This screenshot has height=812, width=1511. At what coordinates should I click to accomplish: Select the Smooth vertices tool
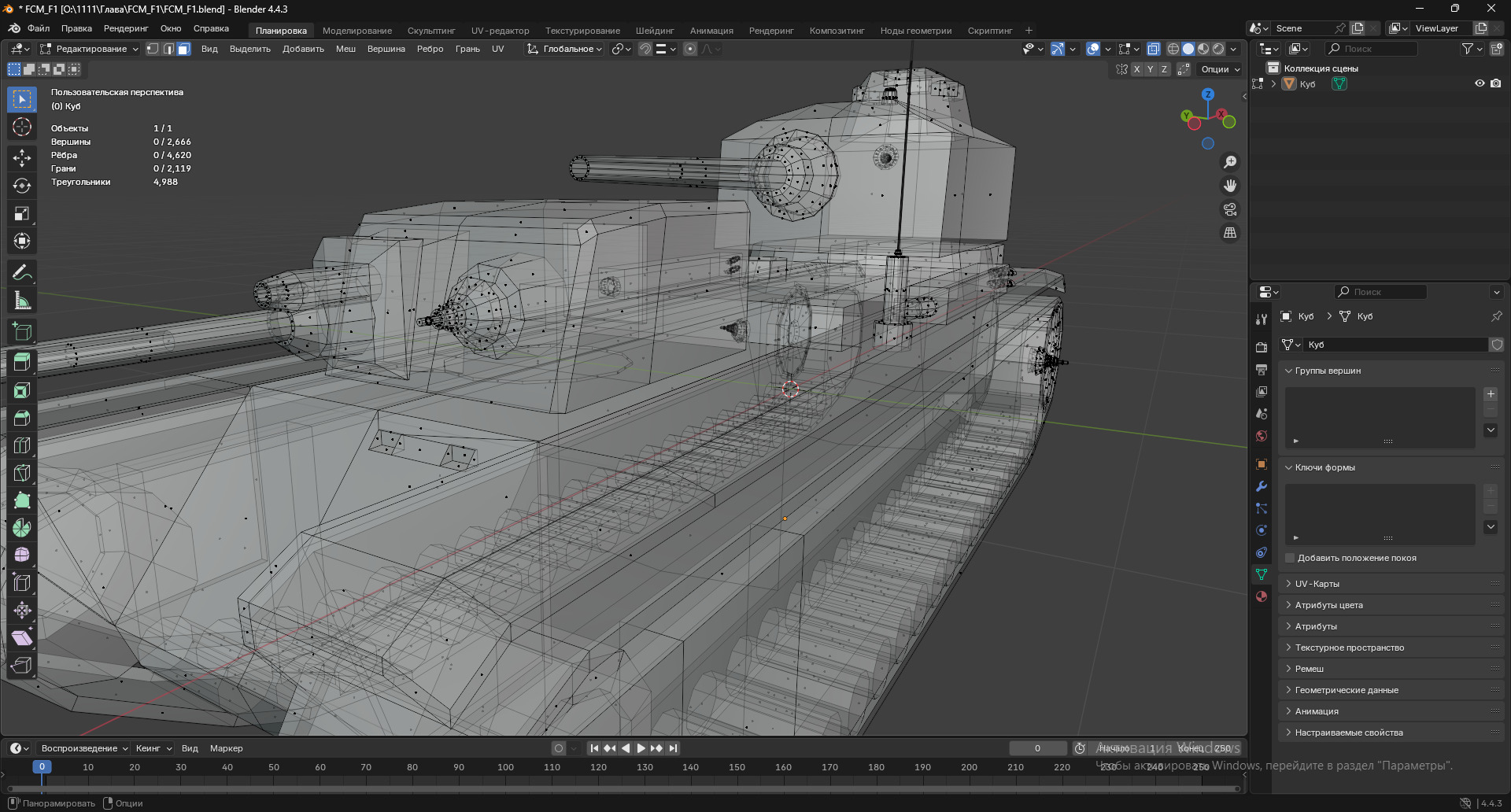pyautogui.click(x=22, y=555)
